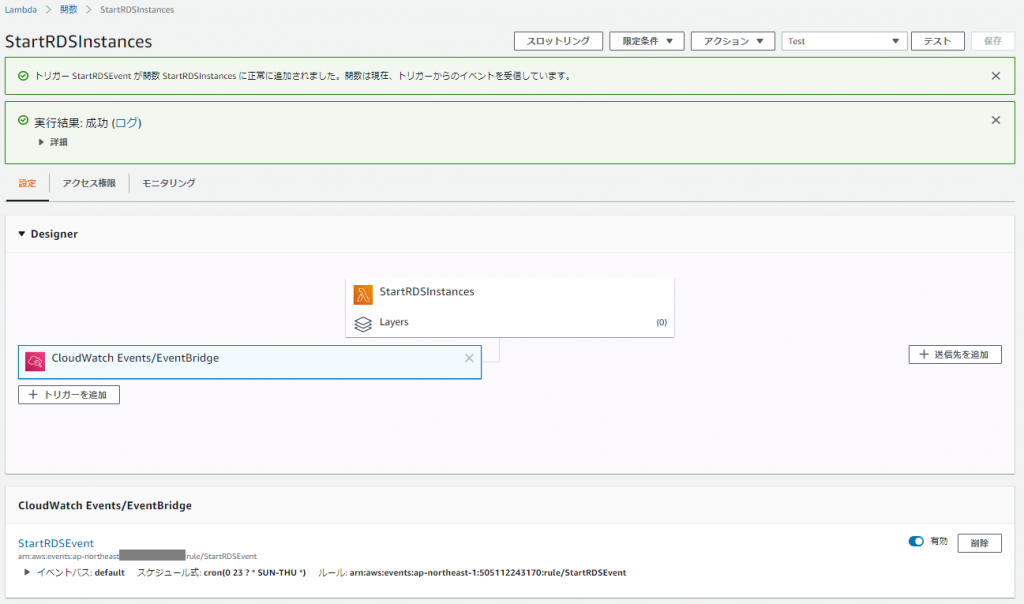Click the success check icon beside 実行結果
This screenshot has width=1024, height=604.
pyautogui.click(x=24, y=120)
